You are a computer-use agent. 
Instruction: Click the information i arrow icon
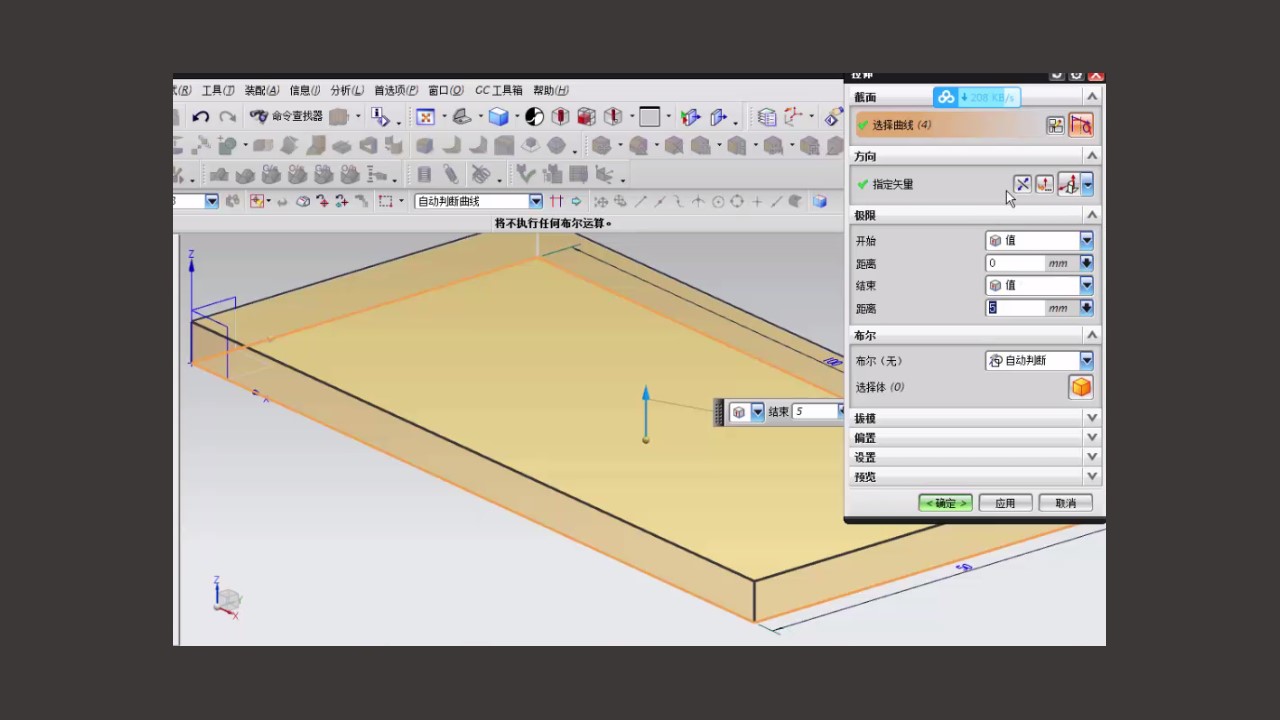coord(380,117)
